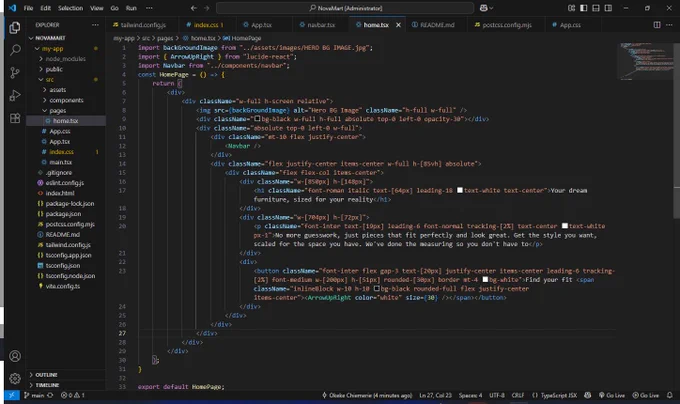Toggle the primary side bar layout icon
680x404 pixels.
(x=584, y=8)
